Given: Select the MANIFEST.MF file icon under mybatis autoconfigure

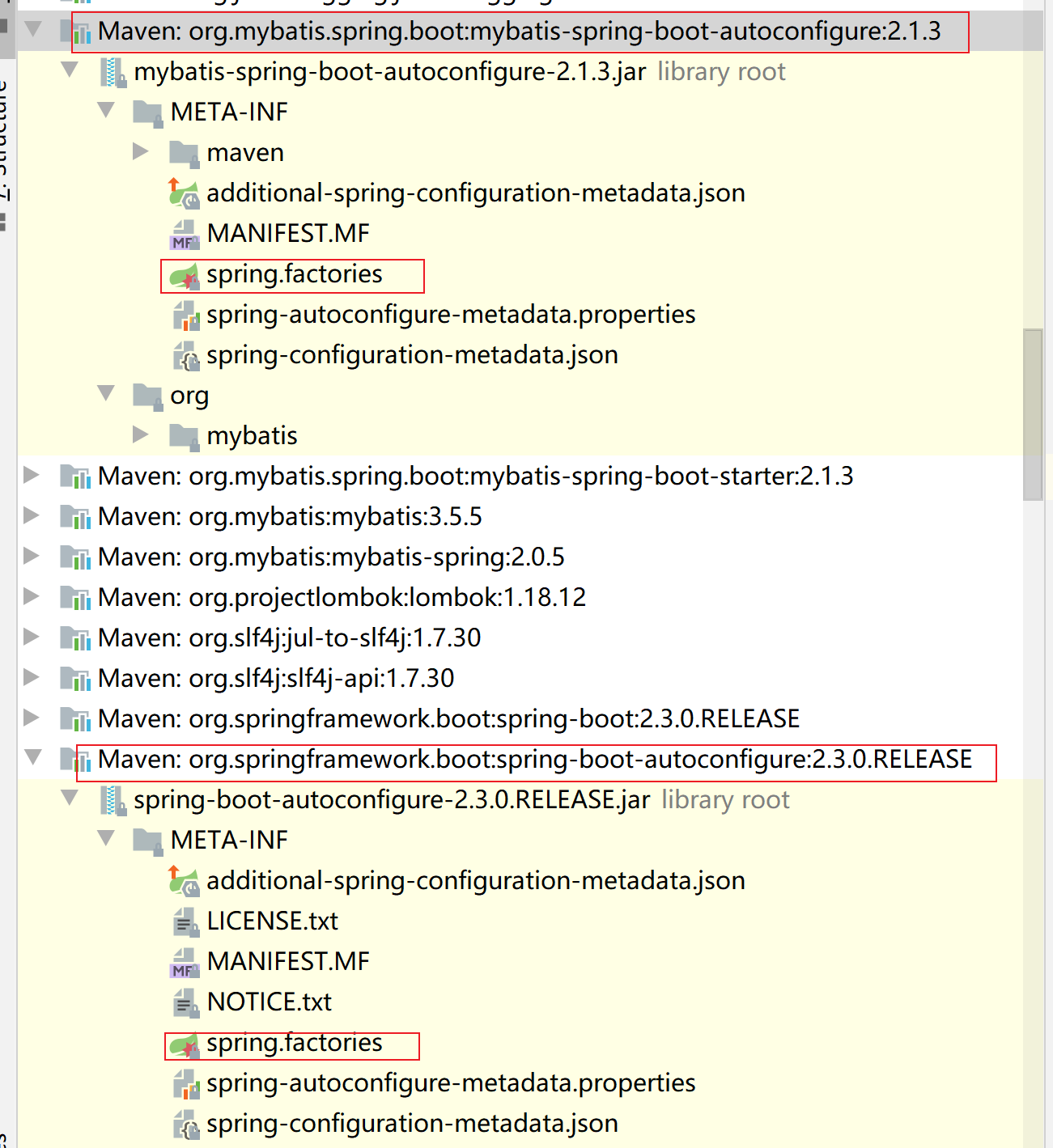Looking at the screenshot, I should pos(185,234).
